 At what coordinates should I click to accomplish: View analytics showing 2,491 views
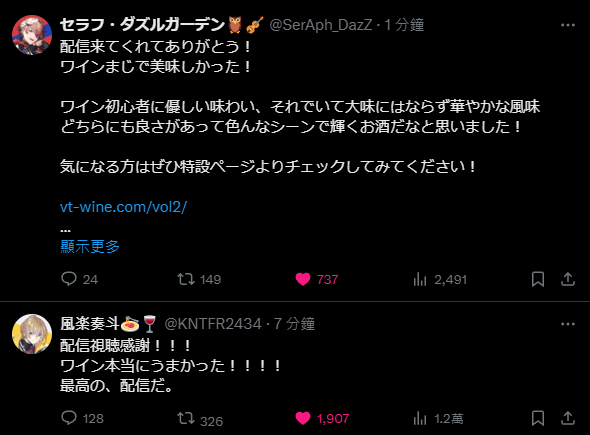click(x=440, y=279)
